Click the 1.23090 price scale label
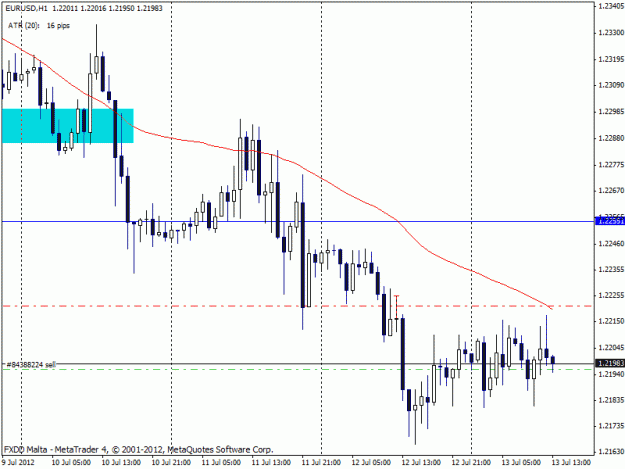The width and height of the screenshot is (625, 469). [x=611, y=85]
